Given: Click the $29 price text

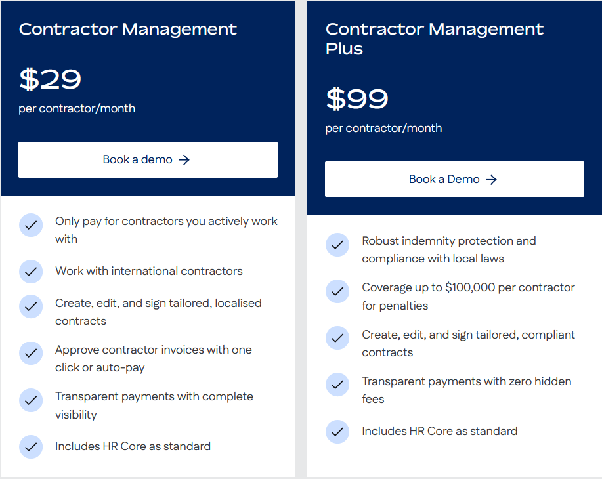Looking at the screenshot, I should click(50, 79).
